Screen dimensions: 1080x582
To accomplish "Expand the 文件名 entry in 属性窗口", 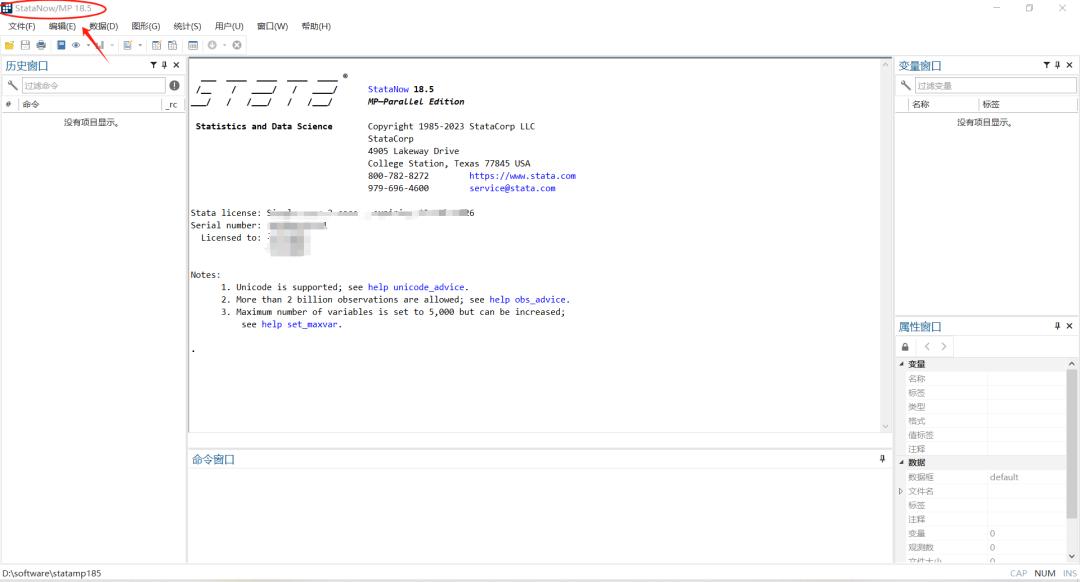I will 903,491.
